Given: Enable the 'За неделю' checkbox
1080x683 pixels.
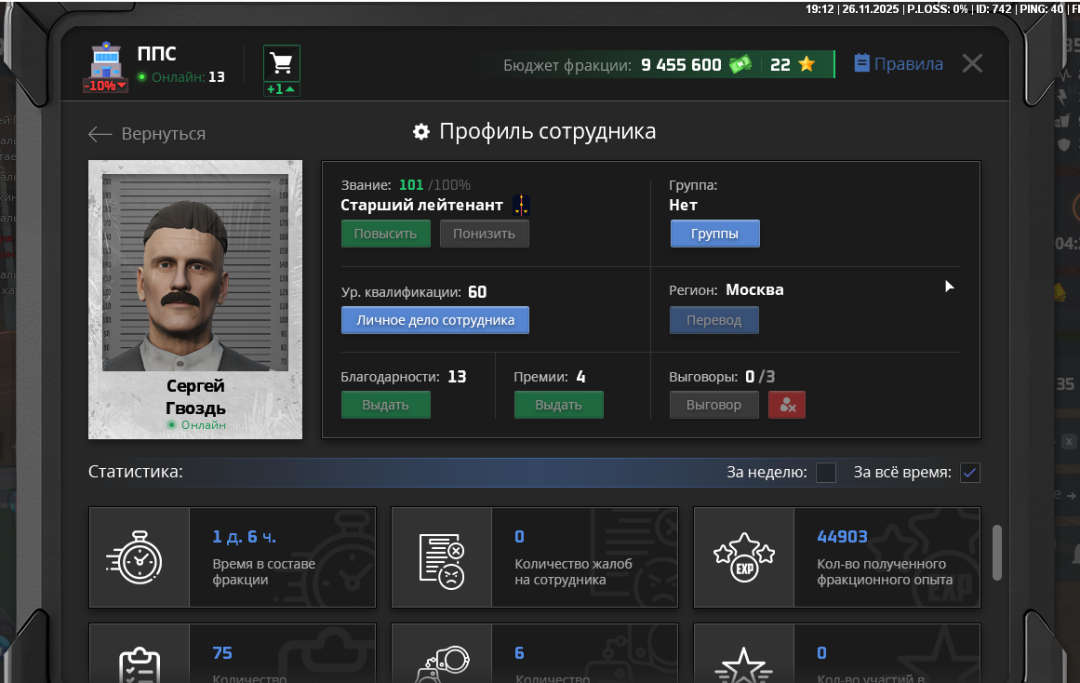Looking at the screenshot, I should point(826,473).
